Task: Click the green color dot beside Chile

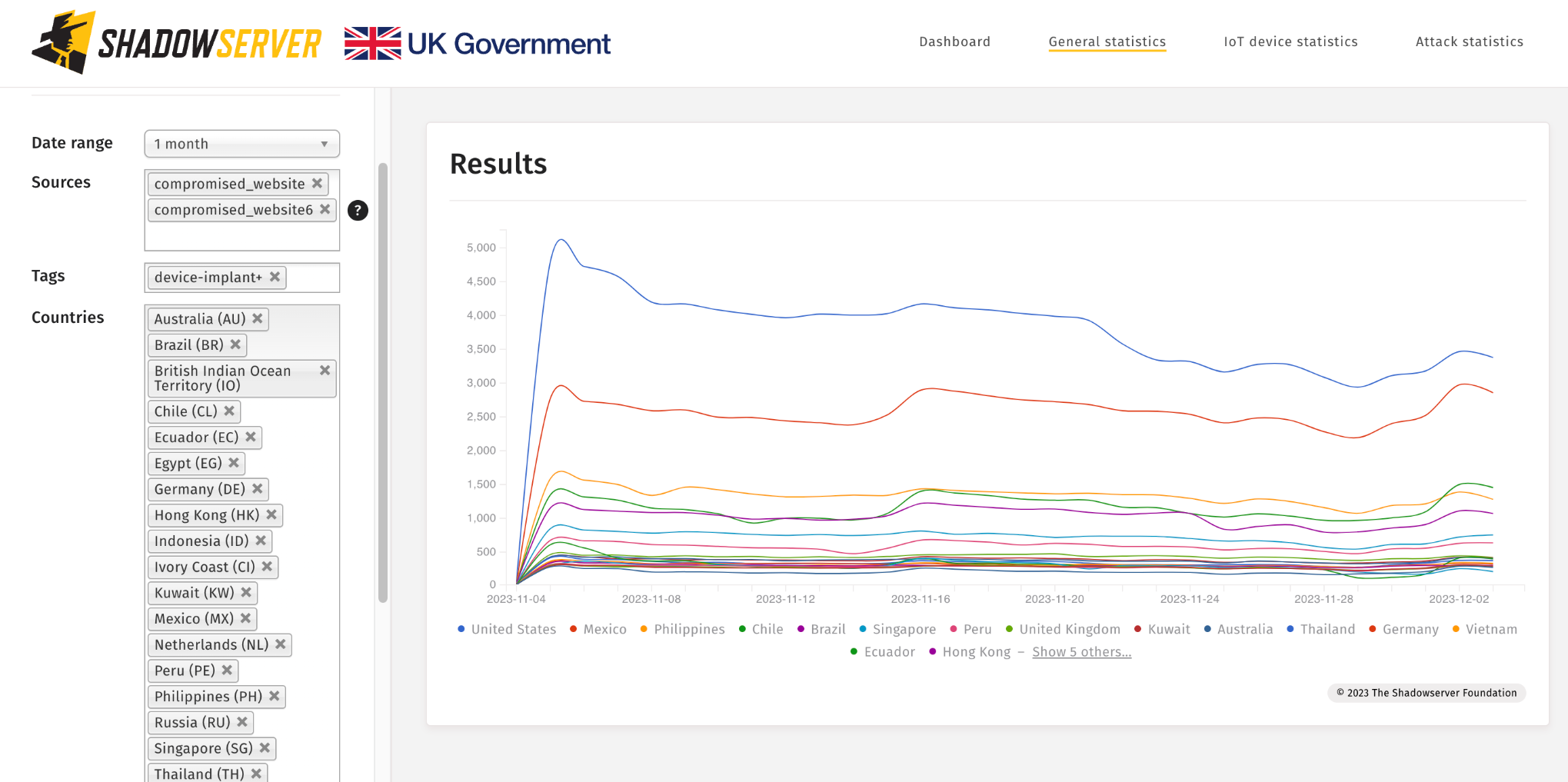Action: (741, 629)
